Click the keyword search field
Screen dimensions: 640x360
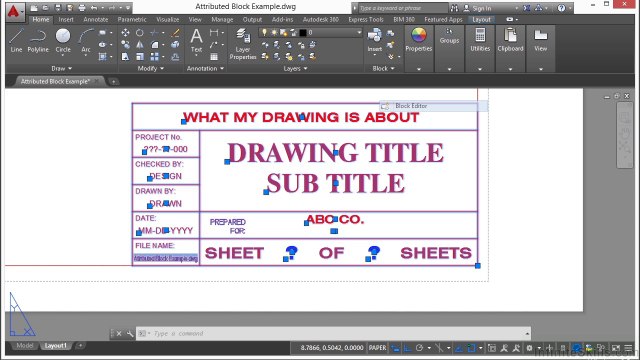(x=402, y=8)
